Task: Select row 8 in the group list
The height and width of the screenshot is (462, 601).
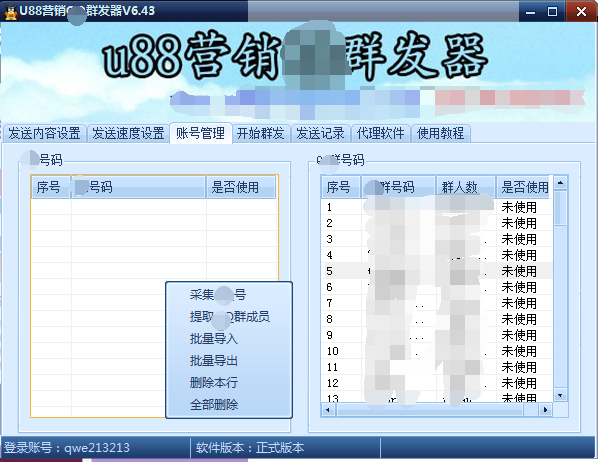Action: pyautogui.click(x=437, y=319)
